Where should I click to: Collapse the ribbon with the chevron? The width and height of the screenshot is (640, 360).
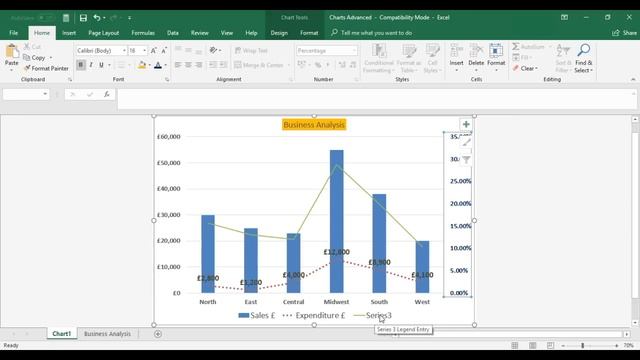point(633,79)
